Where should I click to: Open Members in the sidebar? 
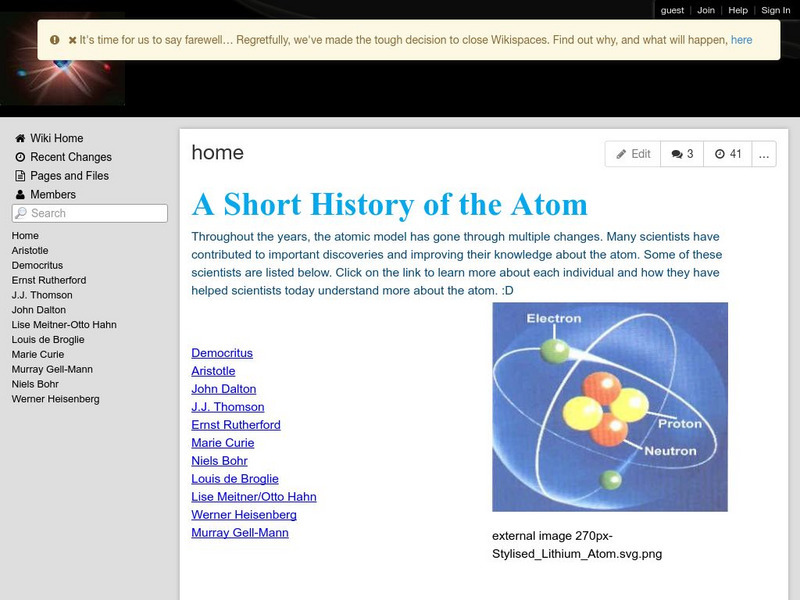(53, 194)
